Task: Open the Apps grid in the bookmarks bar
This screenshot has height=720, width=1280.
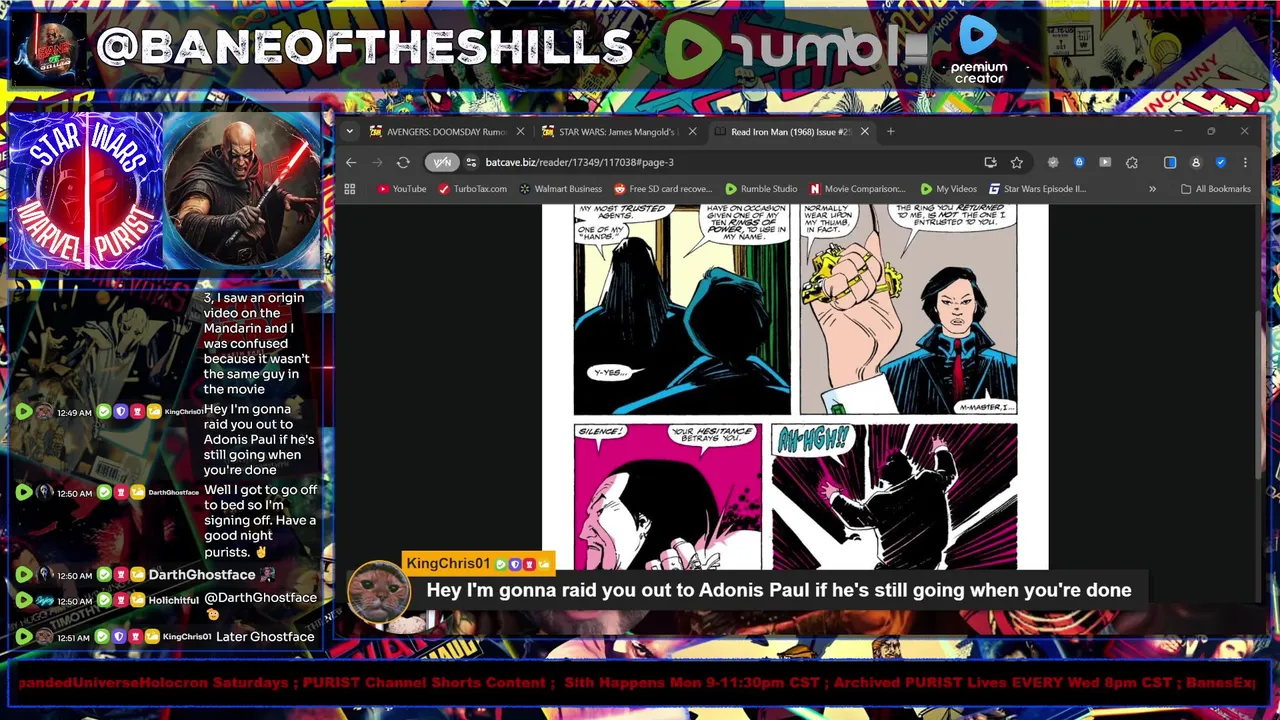Action: pos(350,189)
